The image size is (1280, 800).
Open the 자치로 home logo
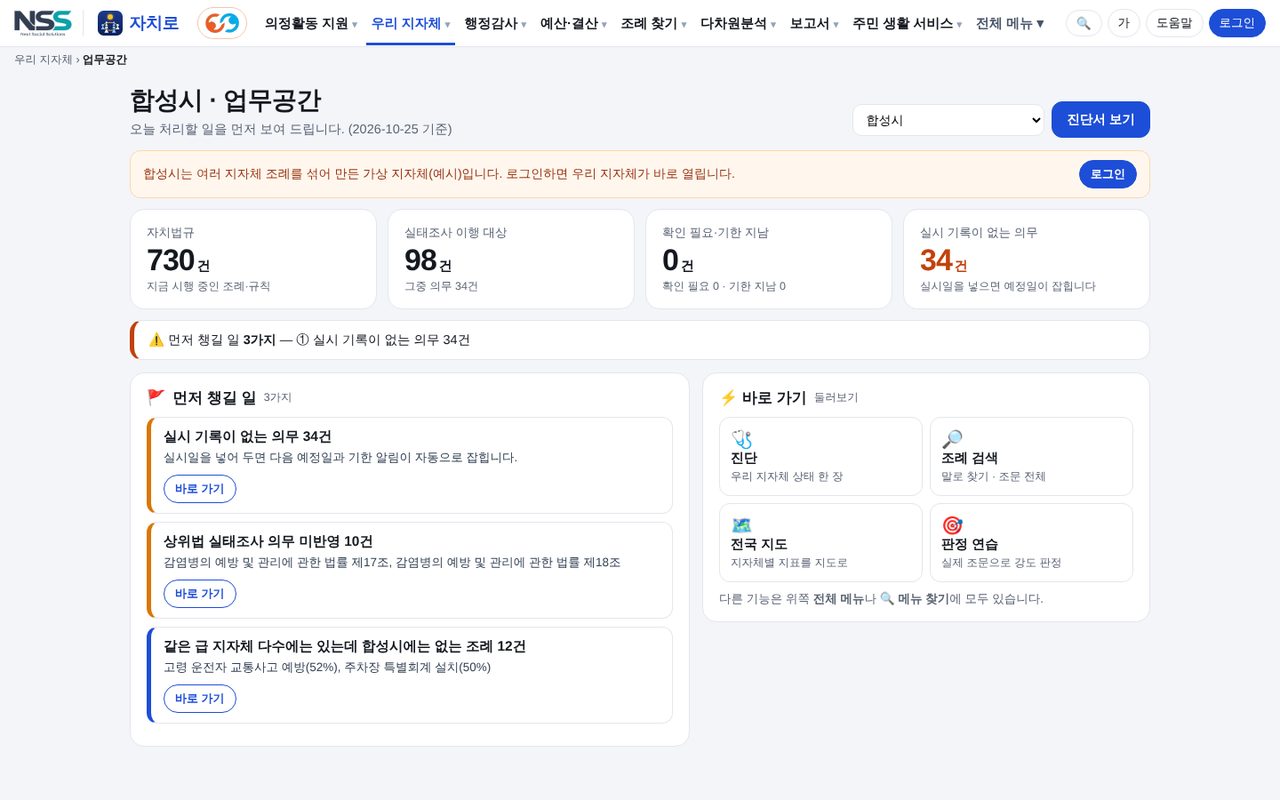(138, 23)
